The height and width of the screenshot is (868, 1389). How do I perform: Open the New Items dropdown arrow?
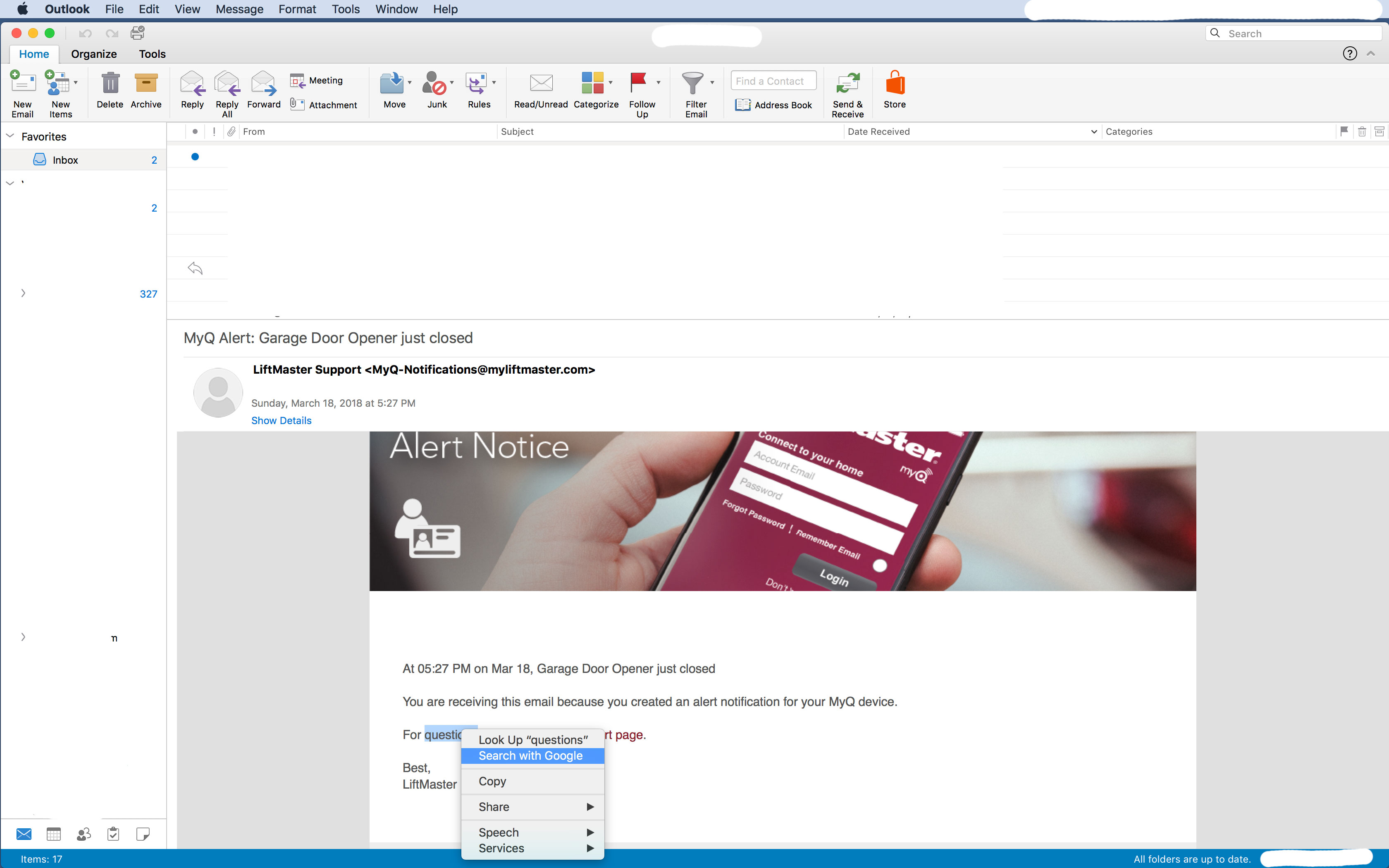76,82
